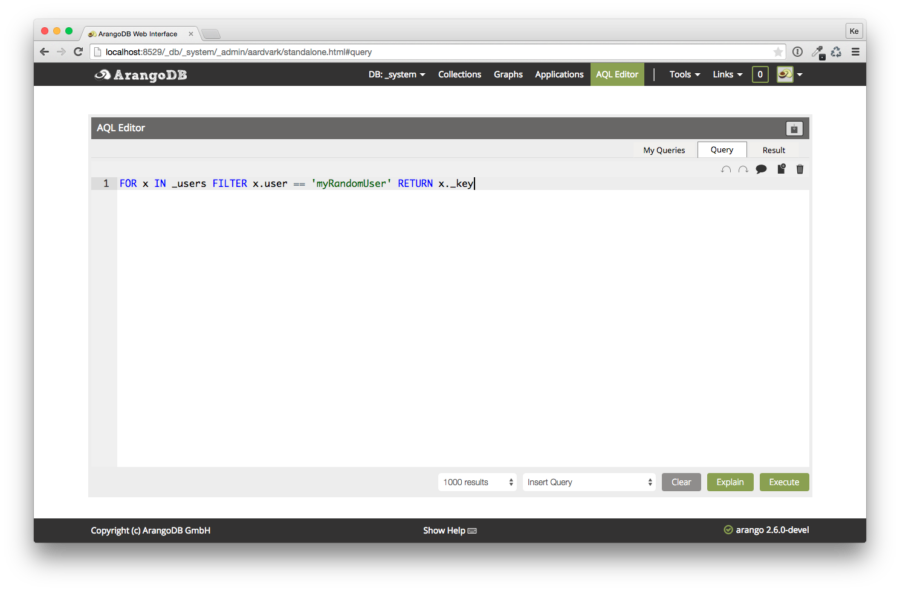Image resolution: width=900 pixels, height=591 pixels.
Task: Click line number 1 in the gutter
Action: pos(106,184)
